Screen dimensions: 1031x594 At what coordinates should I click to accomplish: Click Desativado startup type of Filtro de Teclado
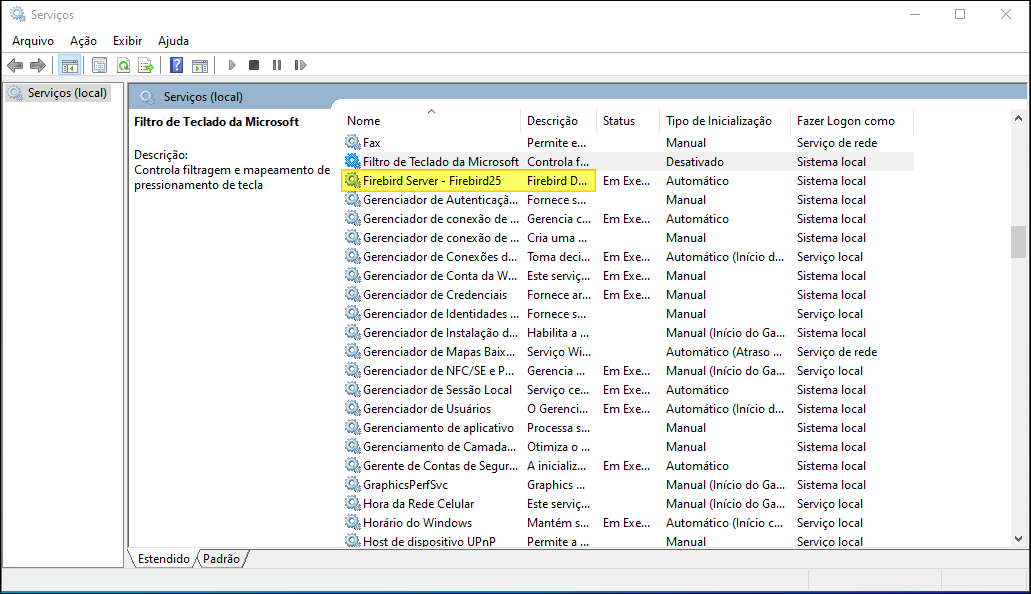pyautogui.click(x=694, y=161)
